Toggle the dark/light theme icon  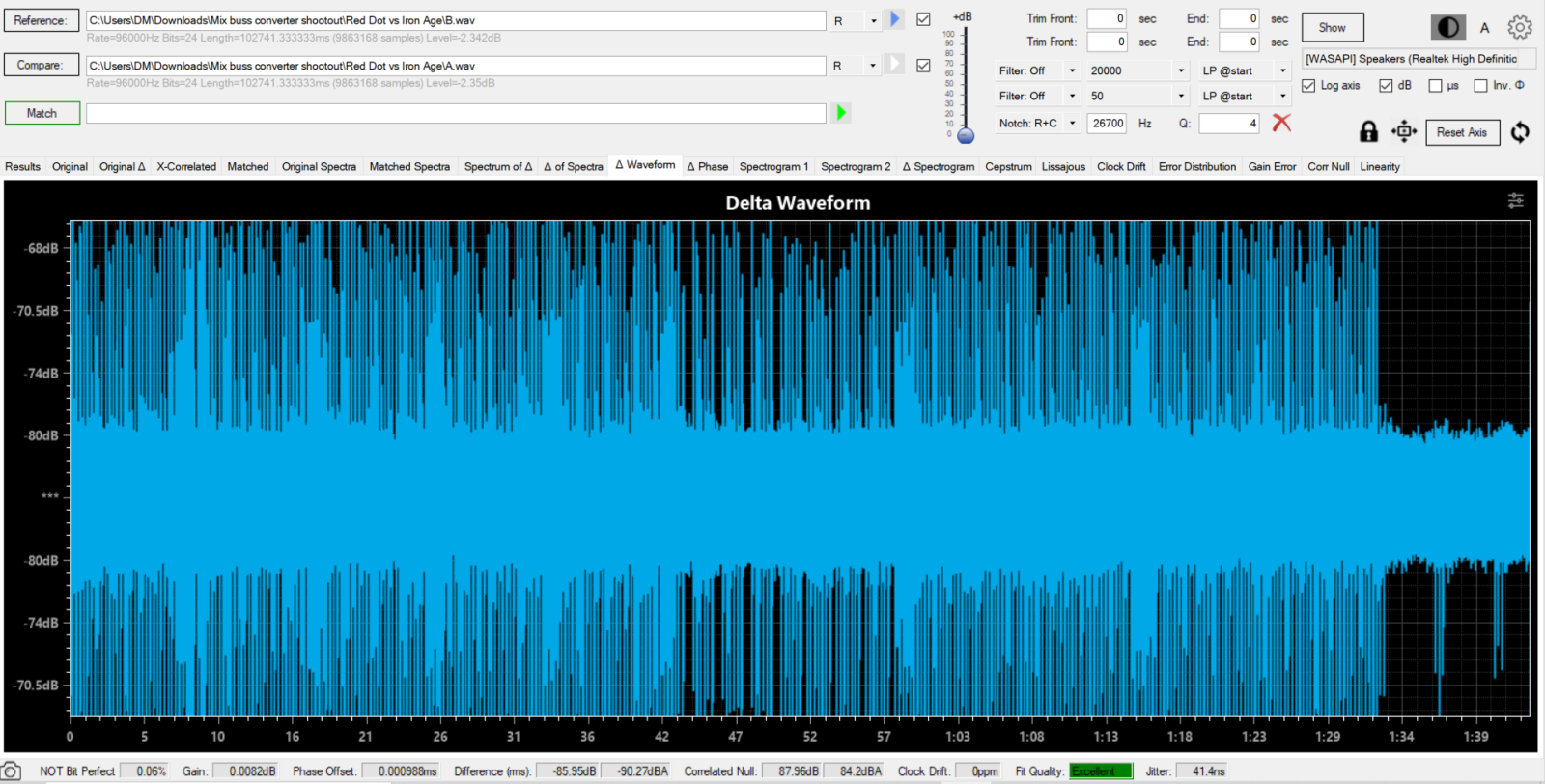1448,28
